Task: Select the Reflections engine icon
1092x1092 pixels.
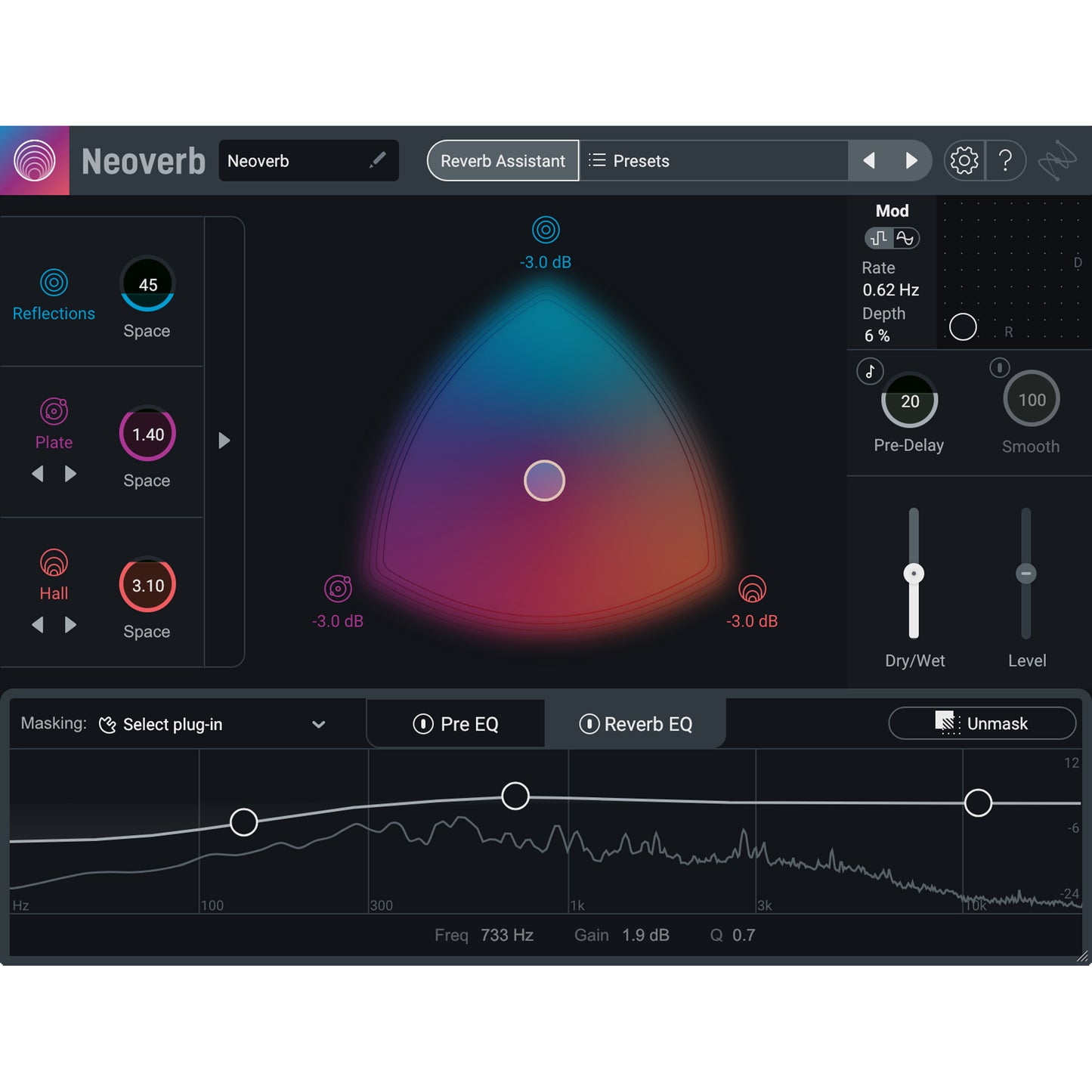Action: coord(54,283)
